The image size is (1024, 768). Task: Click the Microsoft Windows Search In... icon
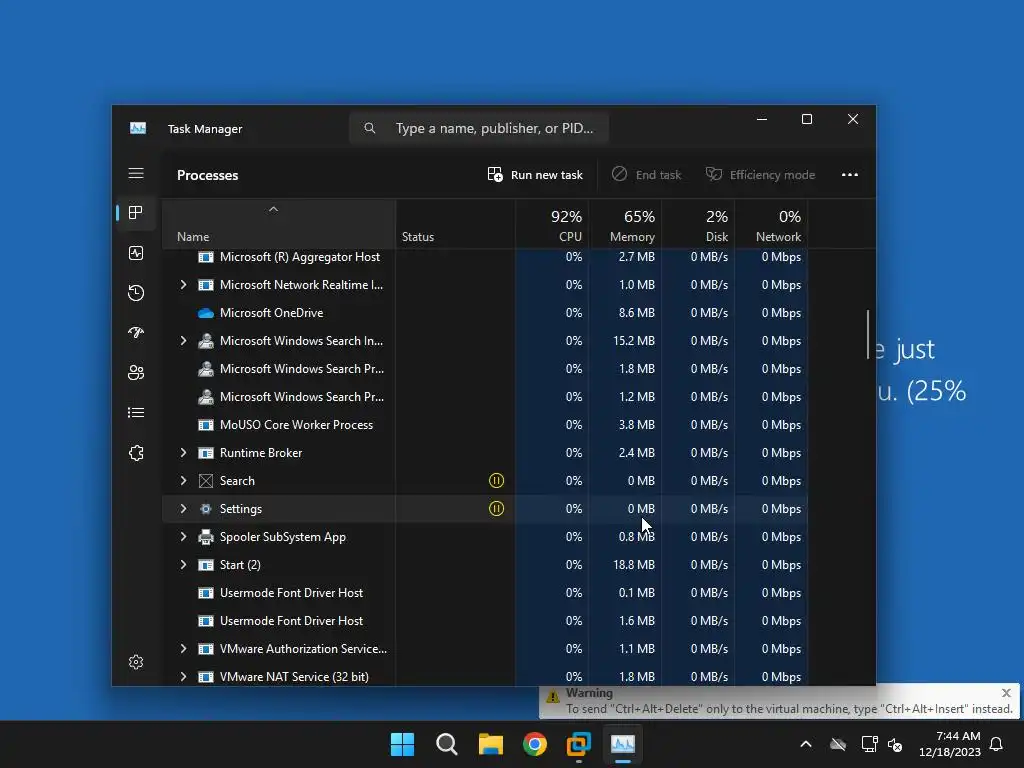(x=206, y=341)
